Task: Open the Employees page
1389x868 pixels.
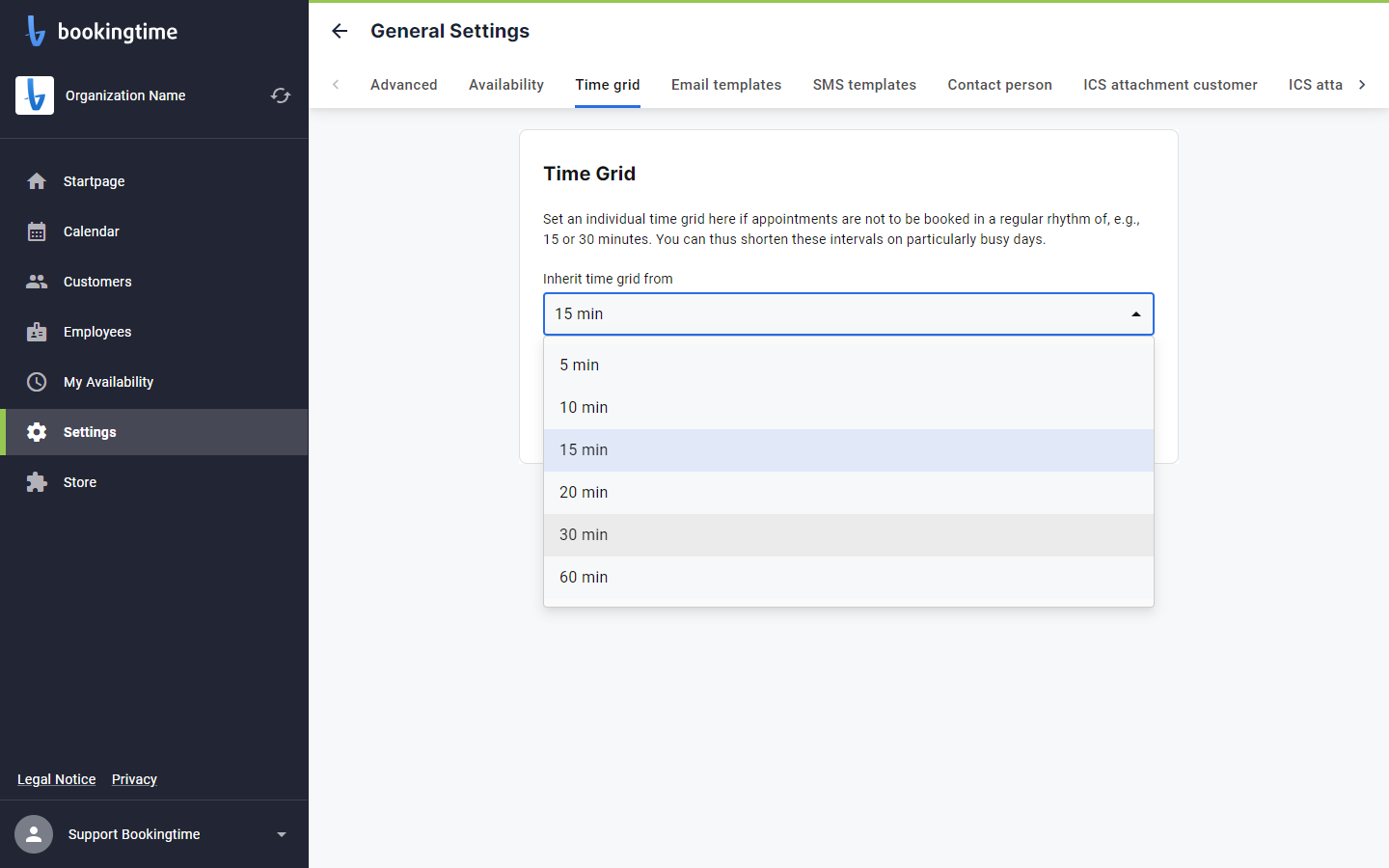Action: click(x=154, y=332)
